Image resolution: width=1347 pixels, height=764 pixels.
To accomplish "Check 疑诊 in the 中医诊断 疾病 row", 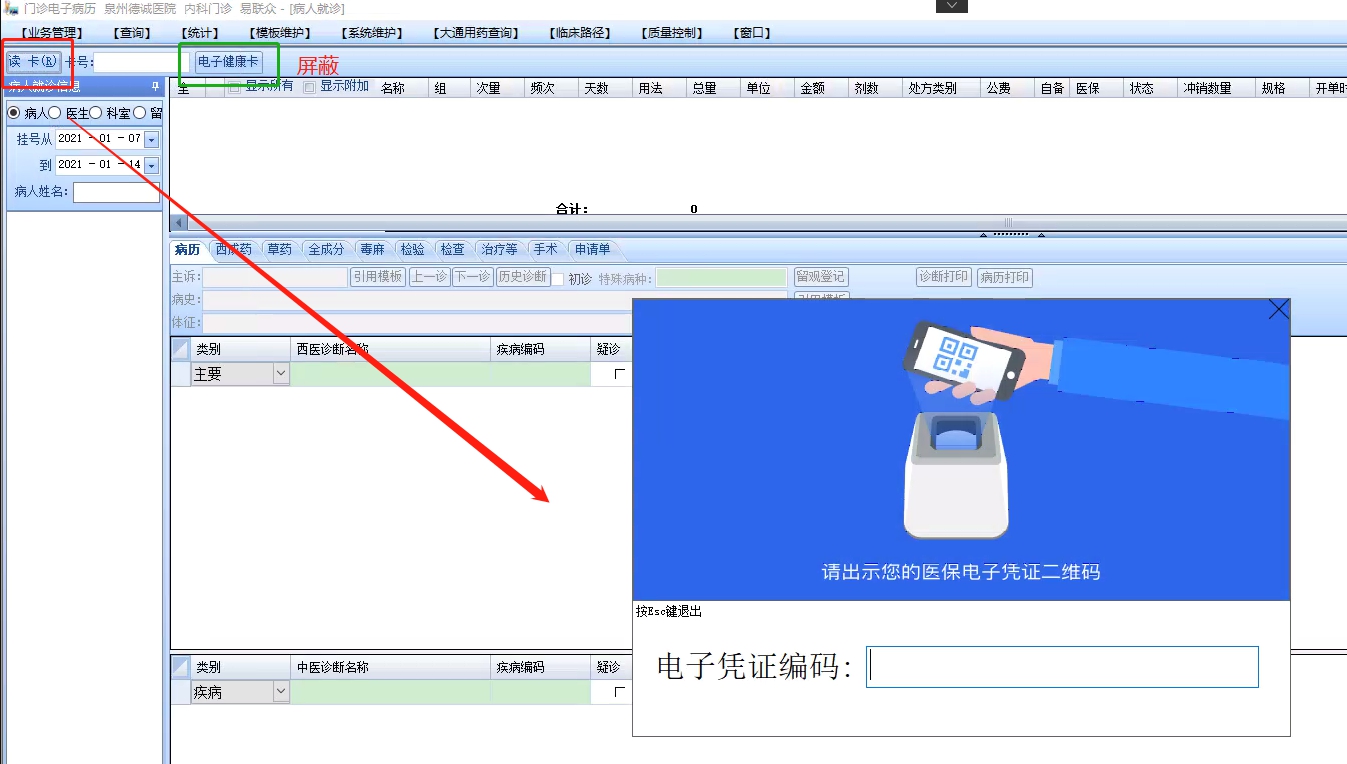I will pos(620,692).
